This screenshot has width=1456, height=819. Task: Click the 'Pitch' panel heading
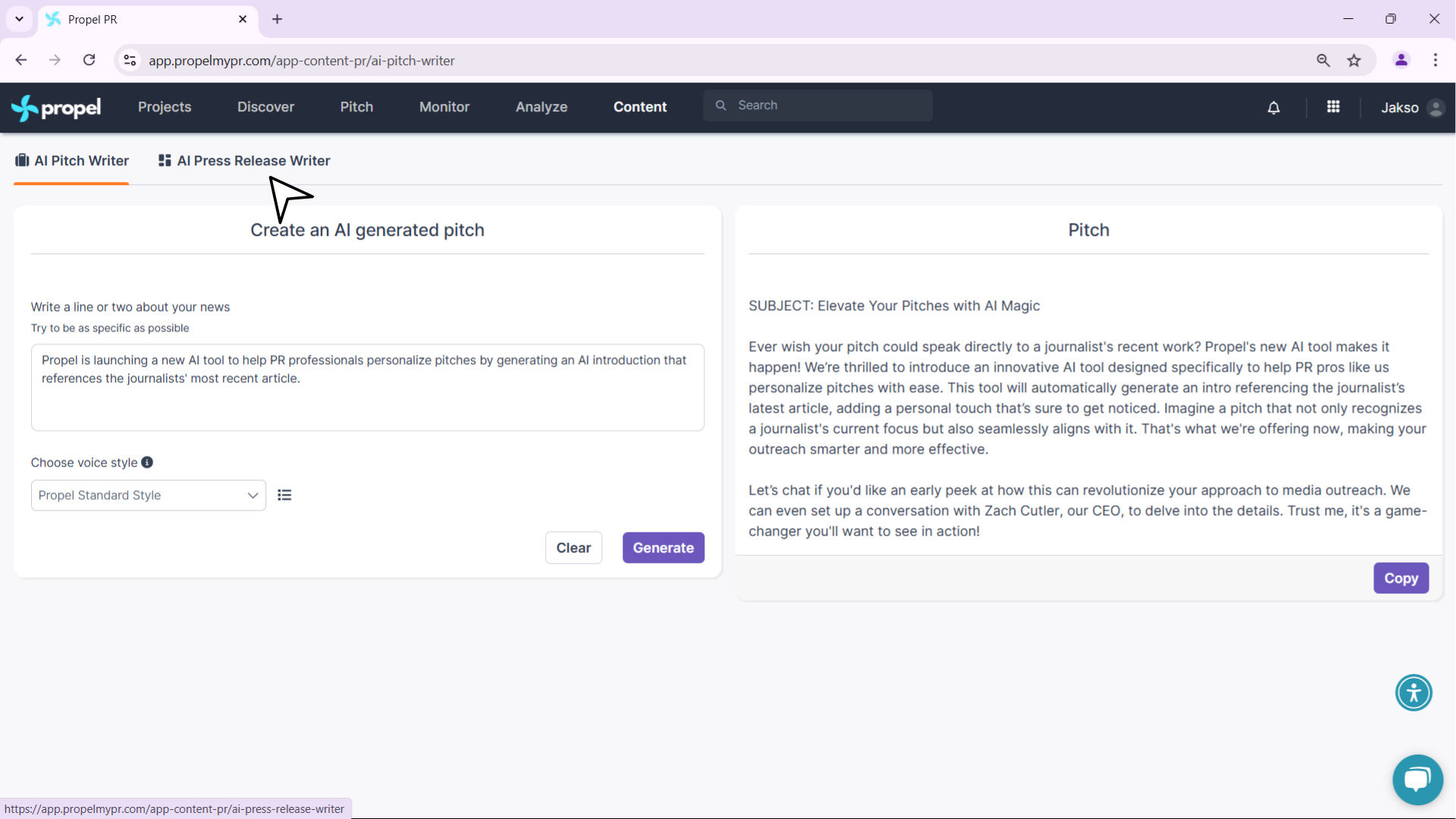1088,230
